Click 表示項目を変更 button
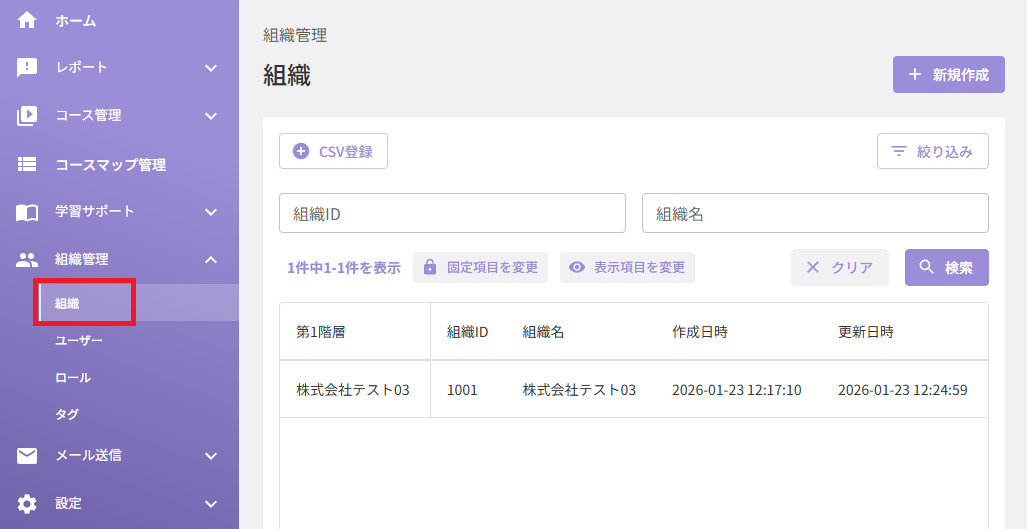 point(627,267)
